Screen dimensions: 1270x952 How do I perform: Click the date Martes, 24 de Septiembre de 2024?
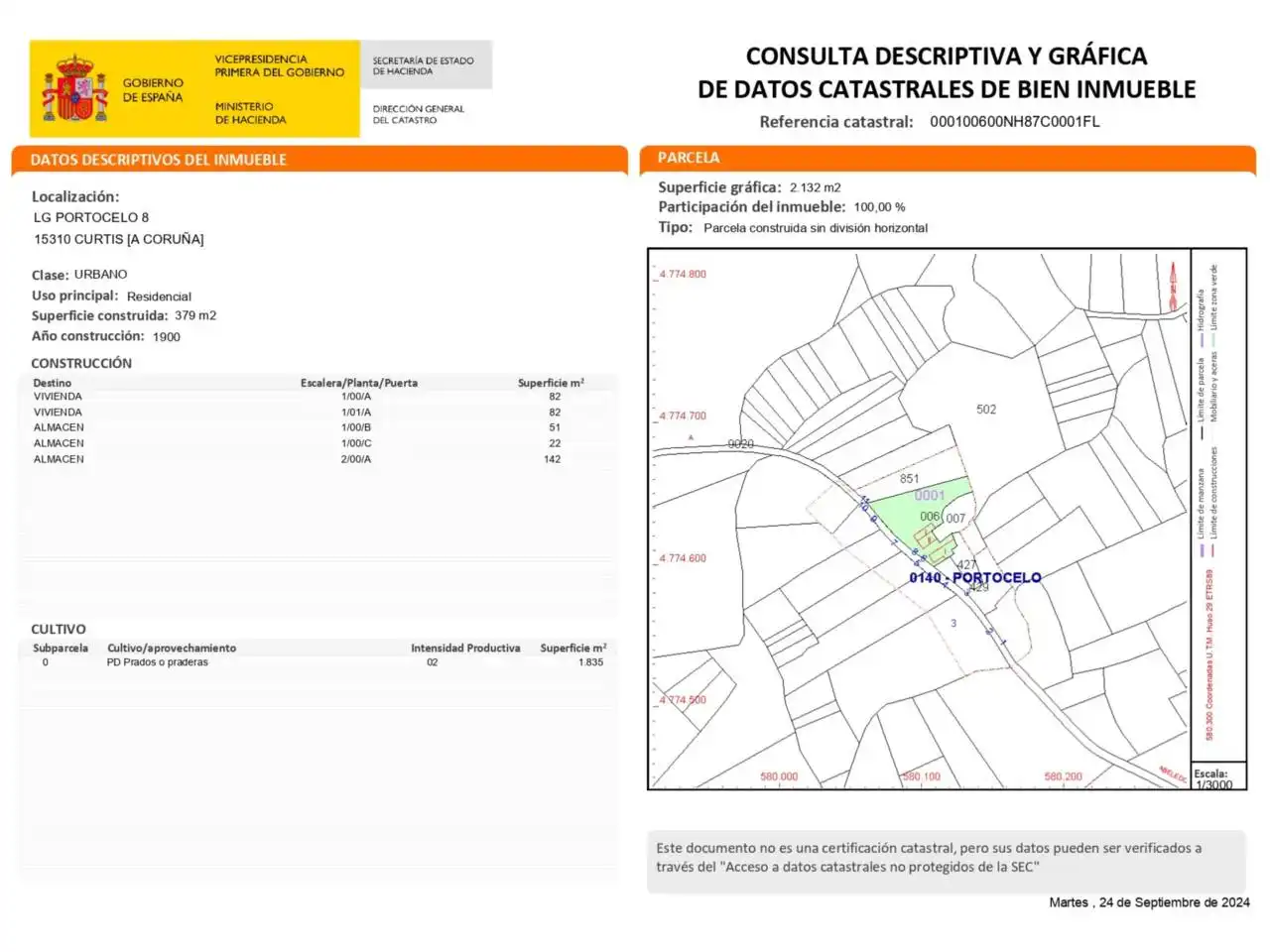1150,902
